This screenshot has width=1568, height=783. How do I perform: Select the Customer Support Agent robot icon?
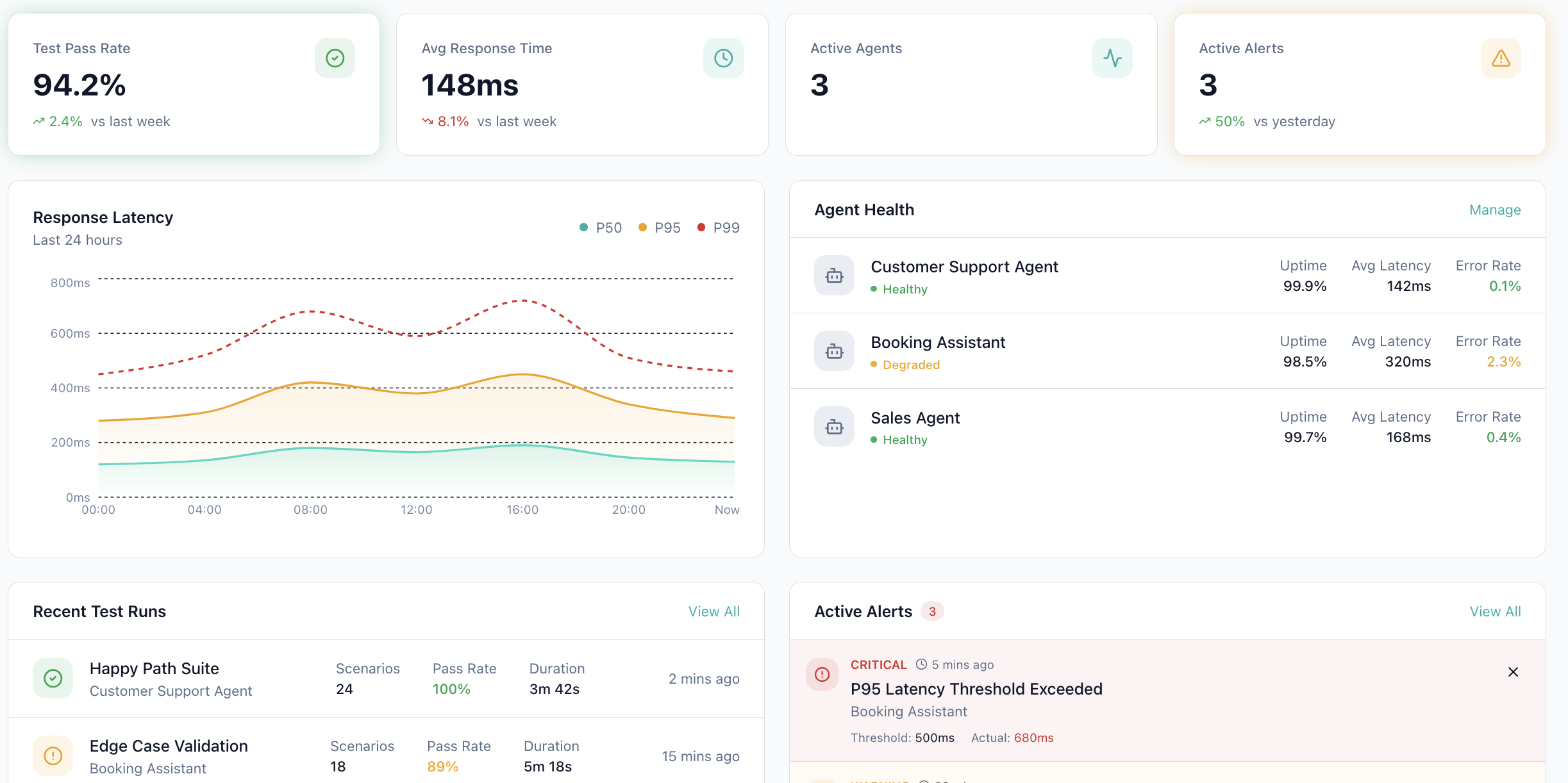[x=834, y=276]
